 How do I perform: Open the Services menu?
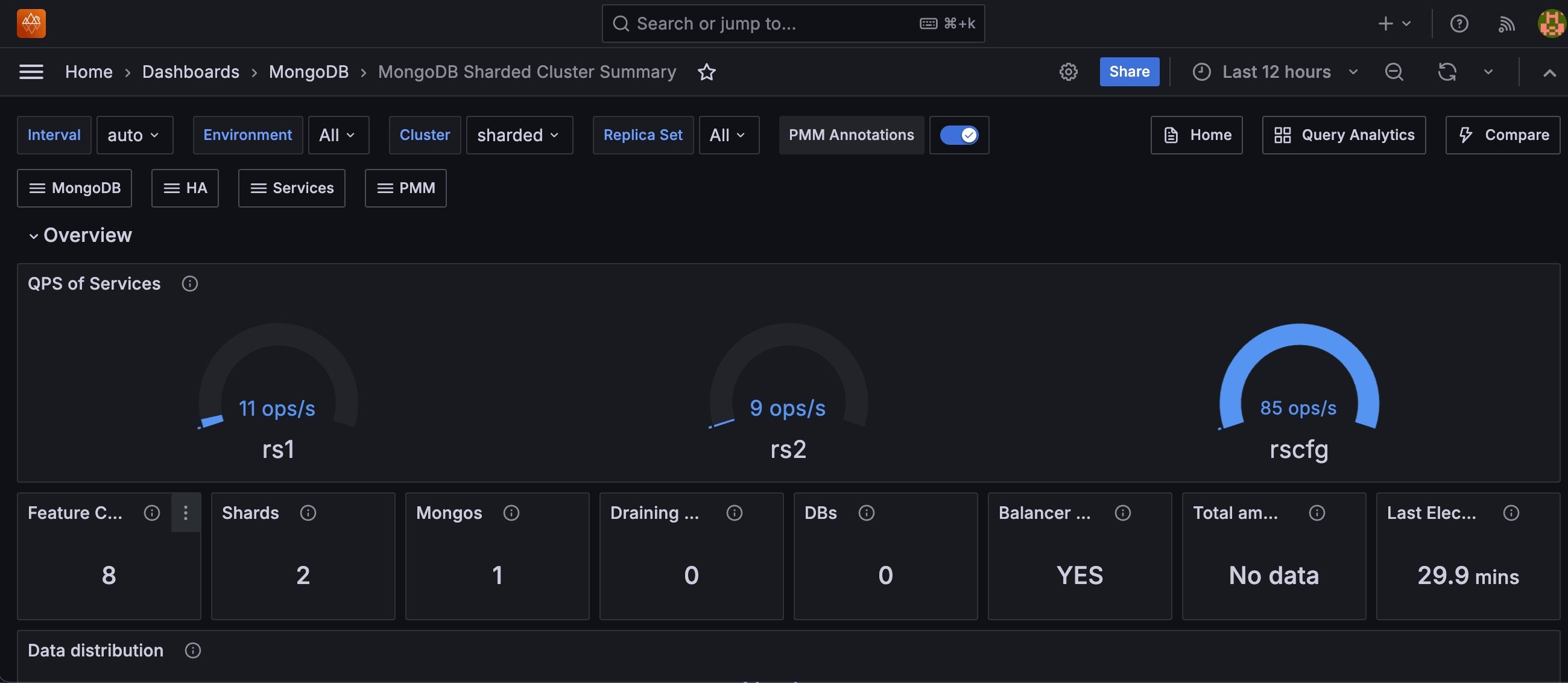click(x=291, y=188)
